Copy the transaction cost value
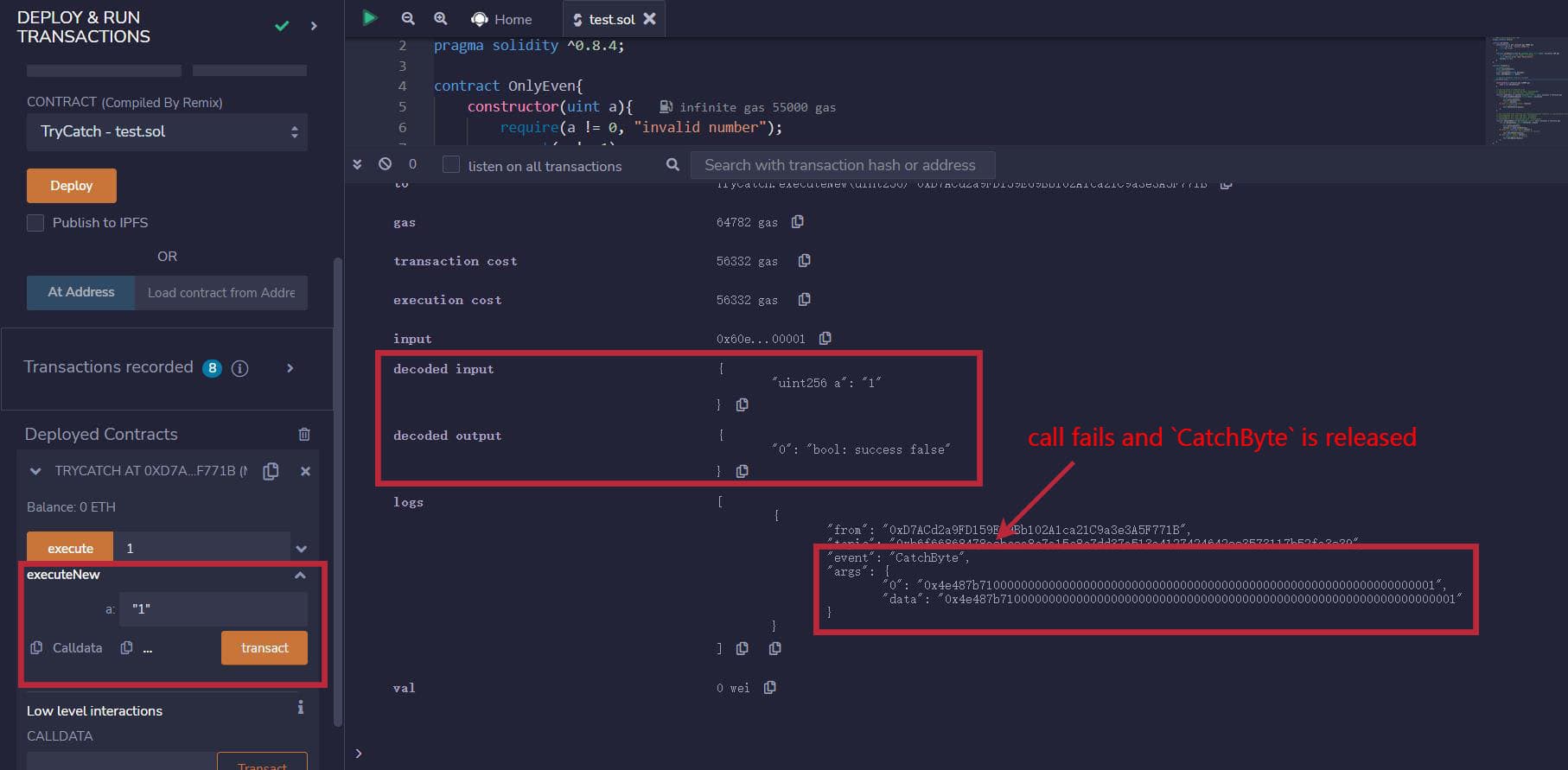Viewport: 1568px width, 770px height. click(804, 261)
